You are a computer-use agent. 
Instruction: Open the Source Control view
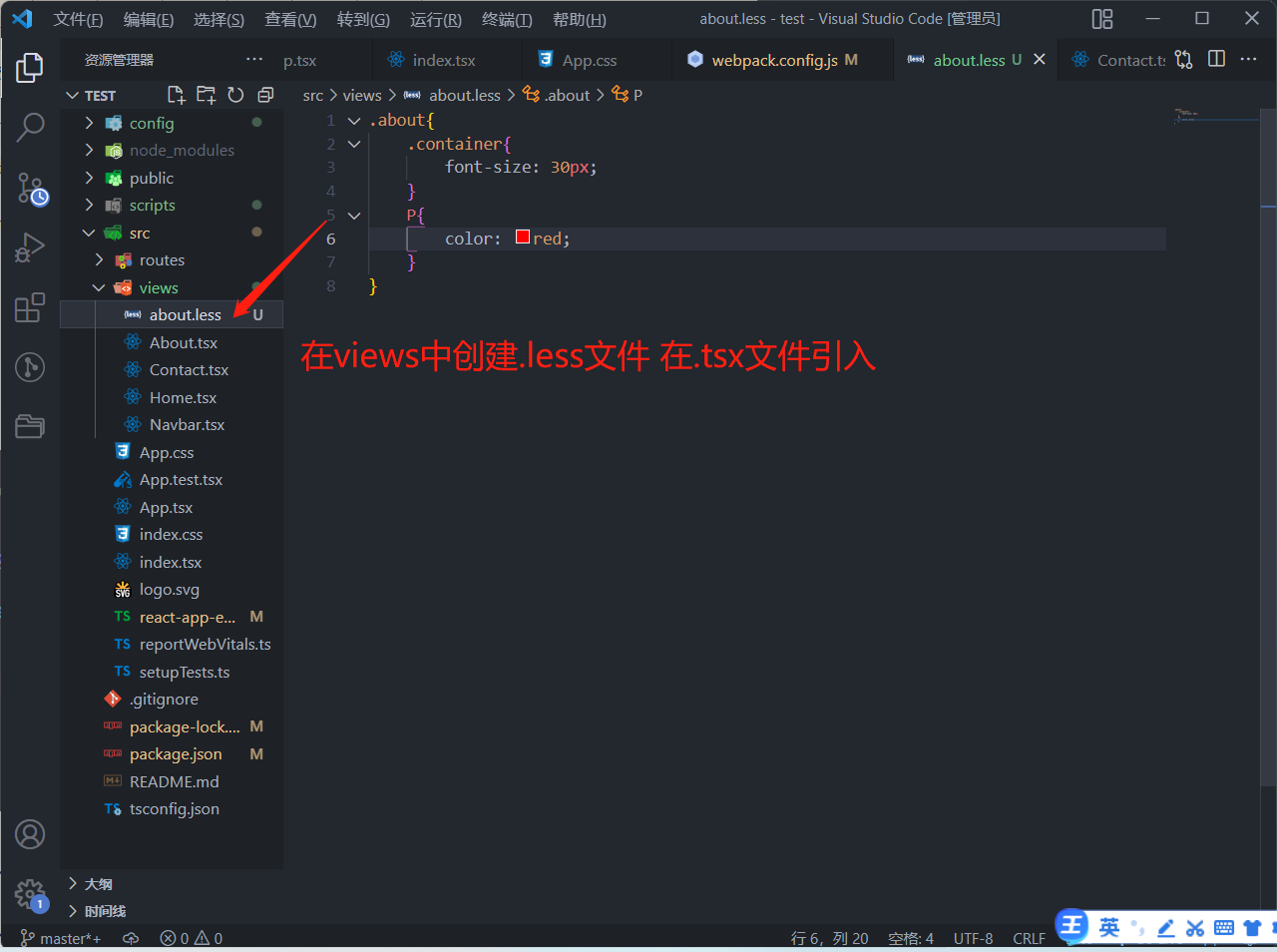(x=31, y=188)
